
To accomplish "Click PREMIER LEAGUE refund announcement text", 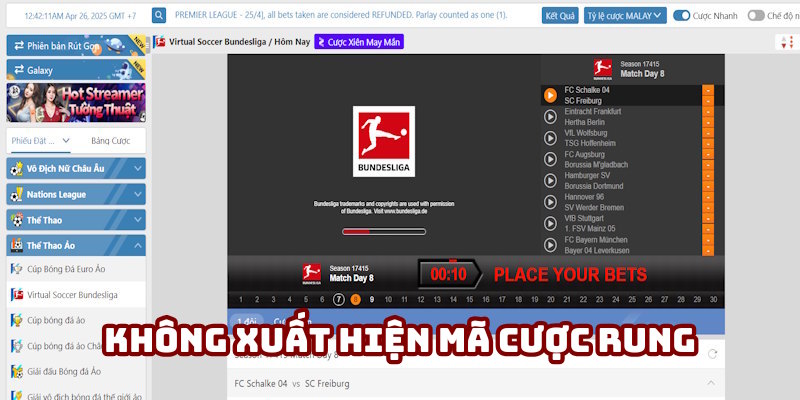I will (x=341, y=15).
